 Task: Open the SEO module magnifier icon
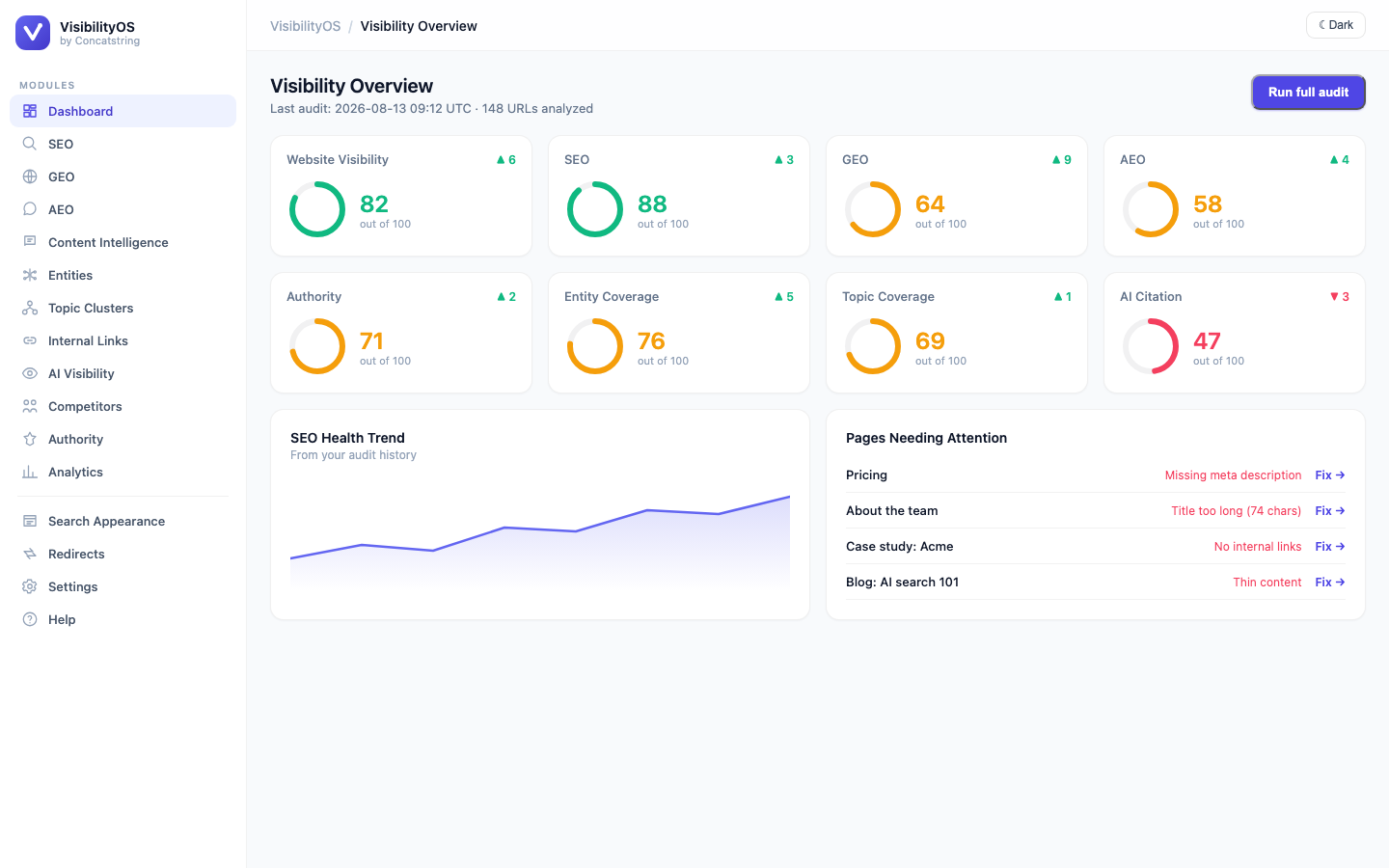tap(30, 144)
